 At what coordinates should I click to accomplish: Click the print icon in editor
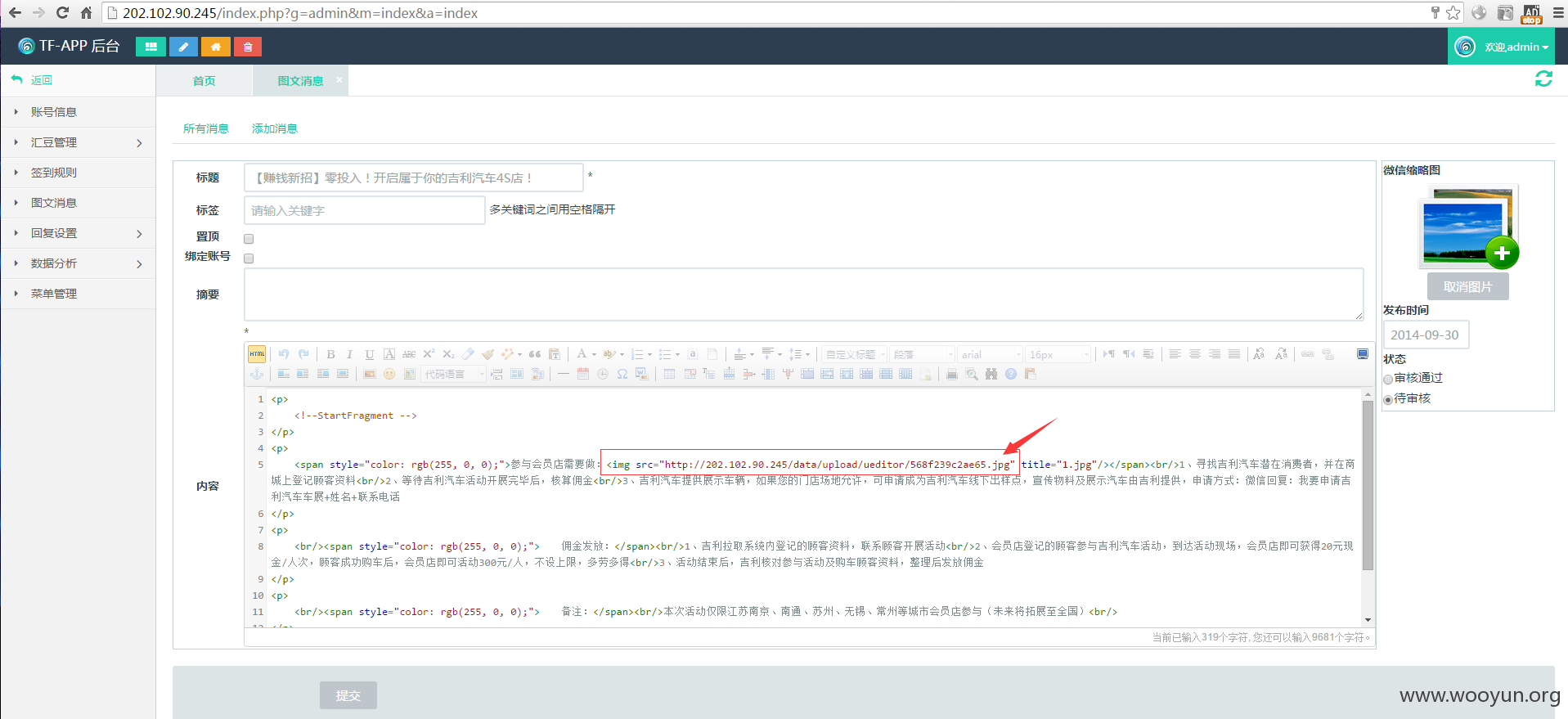pos(952,374)
